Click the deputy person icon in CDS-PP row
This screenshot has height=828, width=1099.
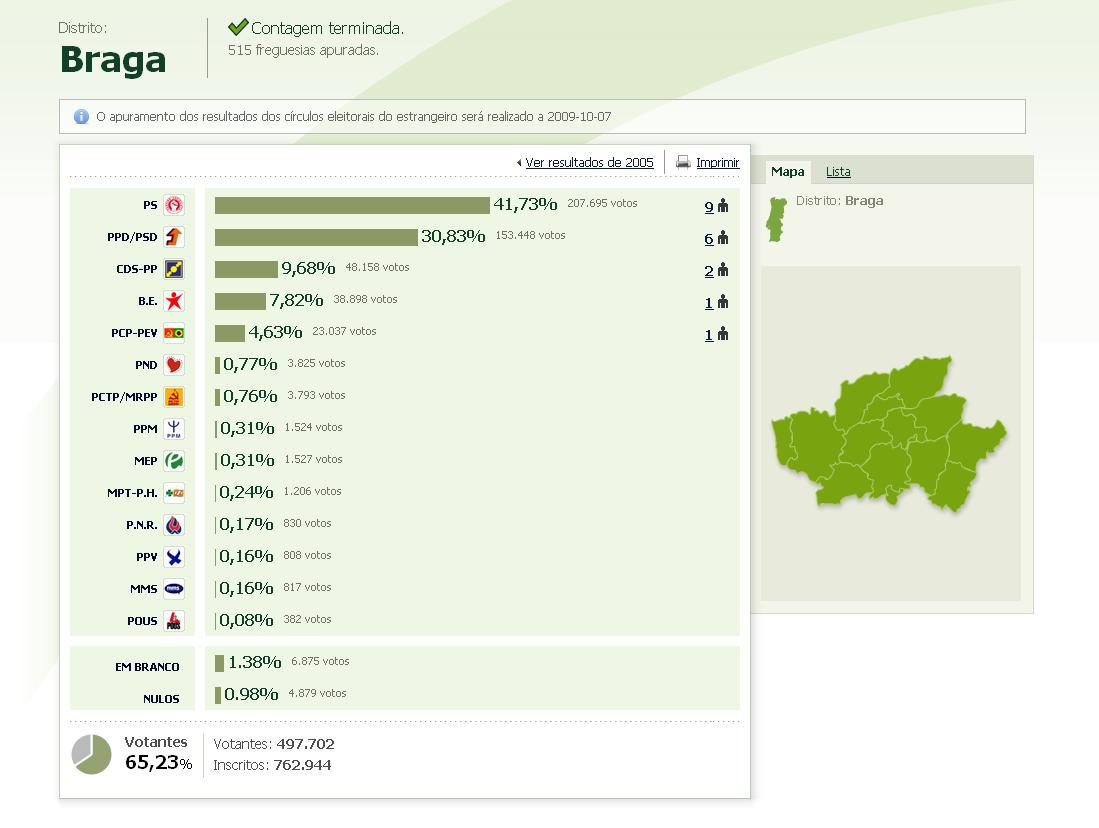tap(723, 270)
